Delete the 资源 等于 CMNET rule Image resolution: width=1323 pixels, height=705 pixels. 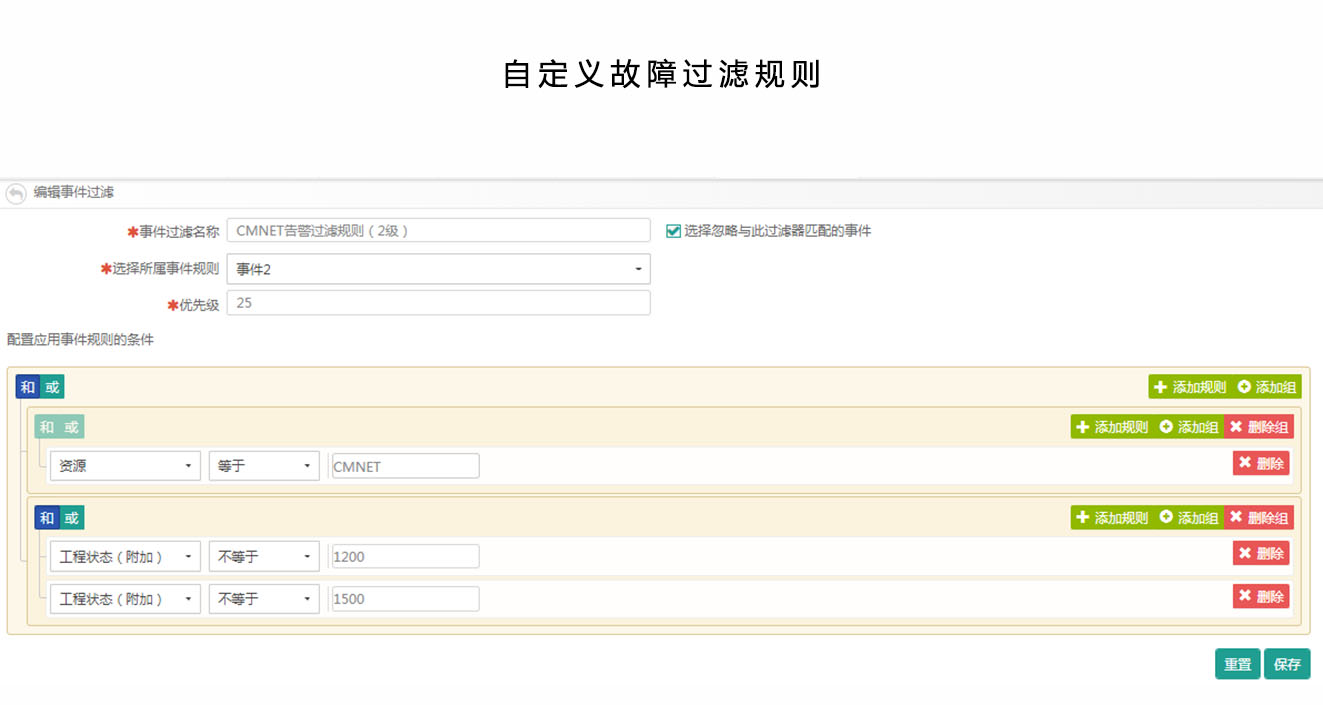click(x=1260, y=463)
